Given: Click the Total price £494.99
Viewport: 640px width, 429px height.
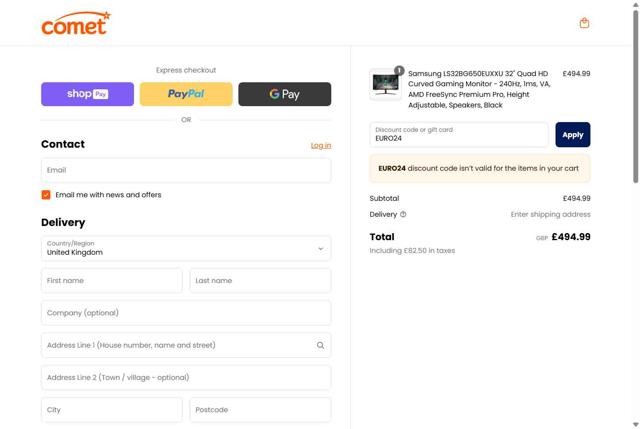Looking at the screenshot, I should [571, 237].
